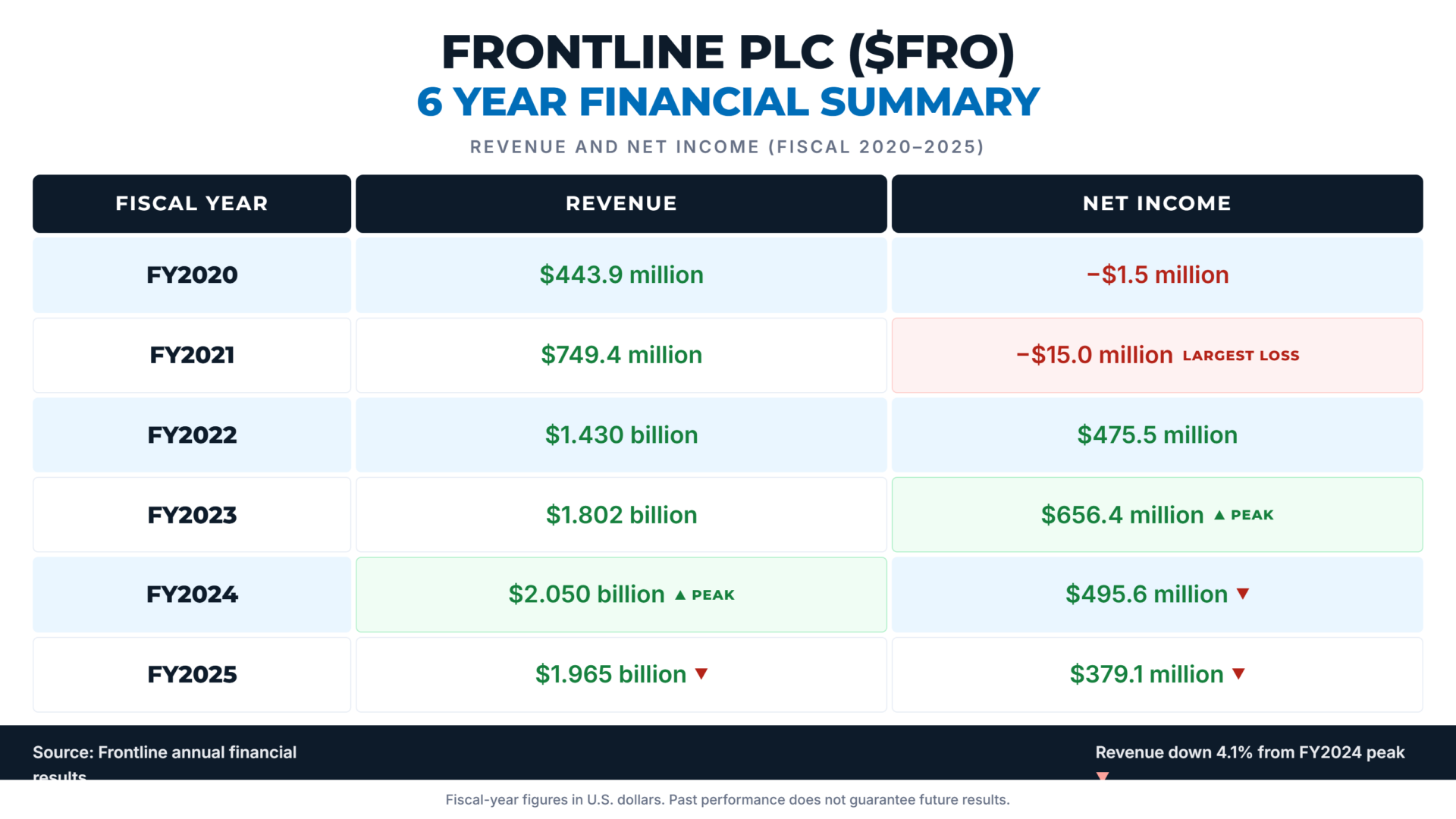Click the FY2025 row label

192,675
